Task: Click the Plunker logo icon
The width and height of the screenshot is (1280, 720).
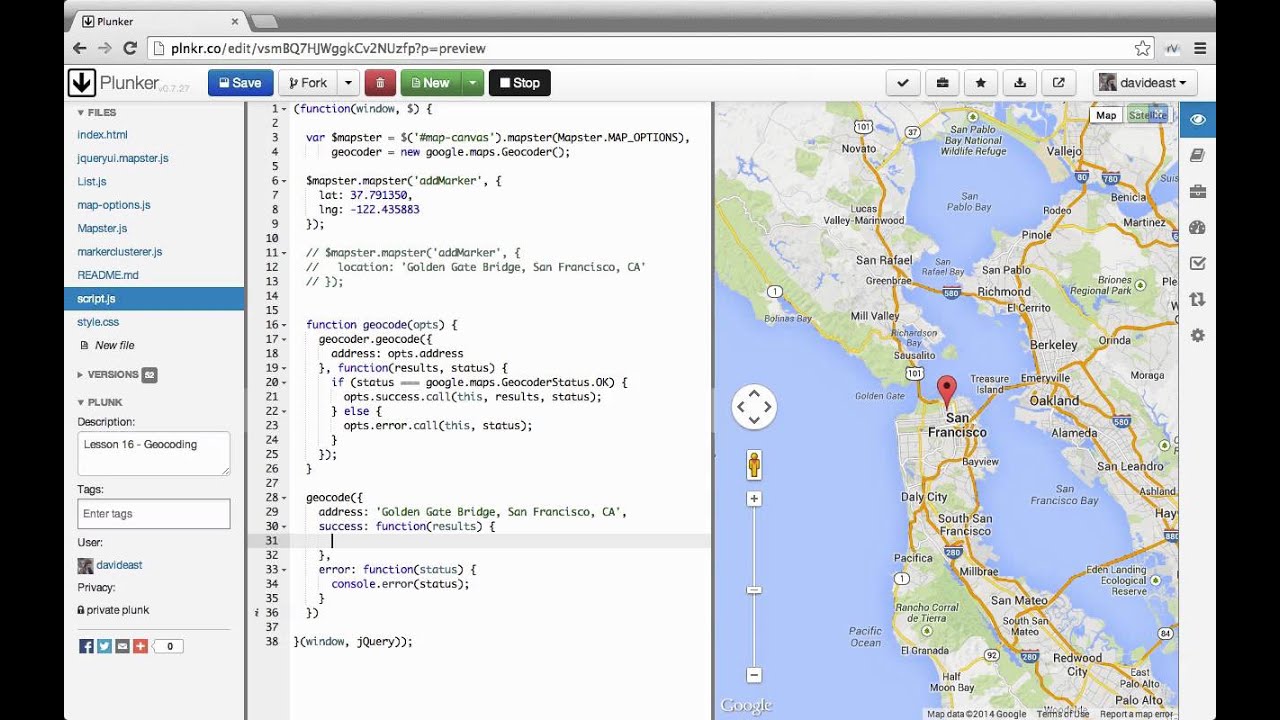Action: pos(82,83)
